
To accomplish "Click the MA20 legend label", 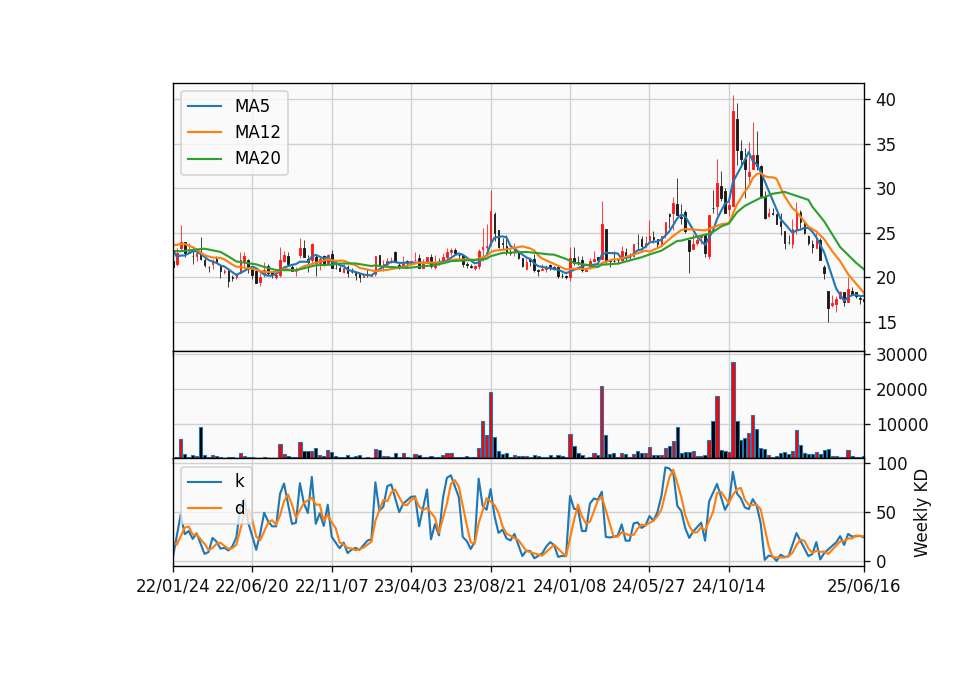I will coord(257,158).
